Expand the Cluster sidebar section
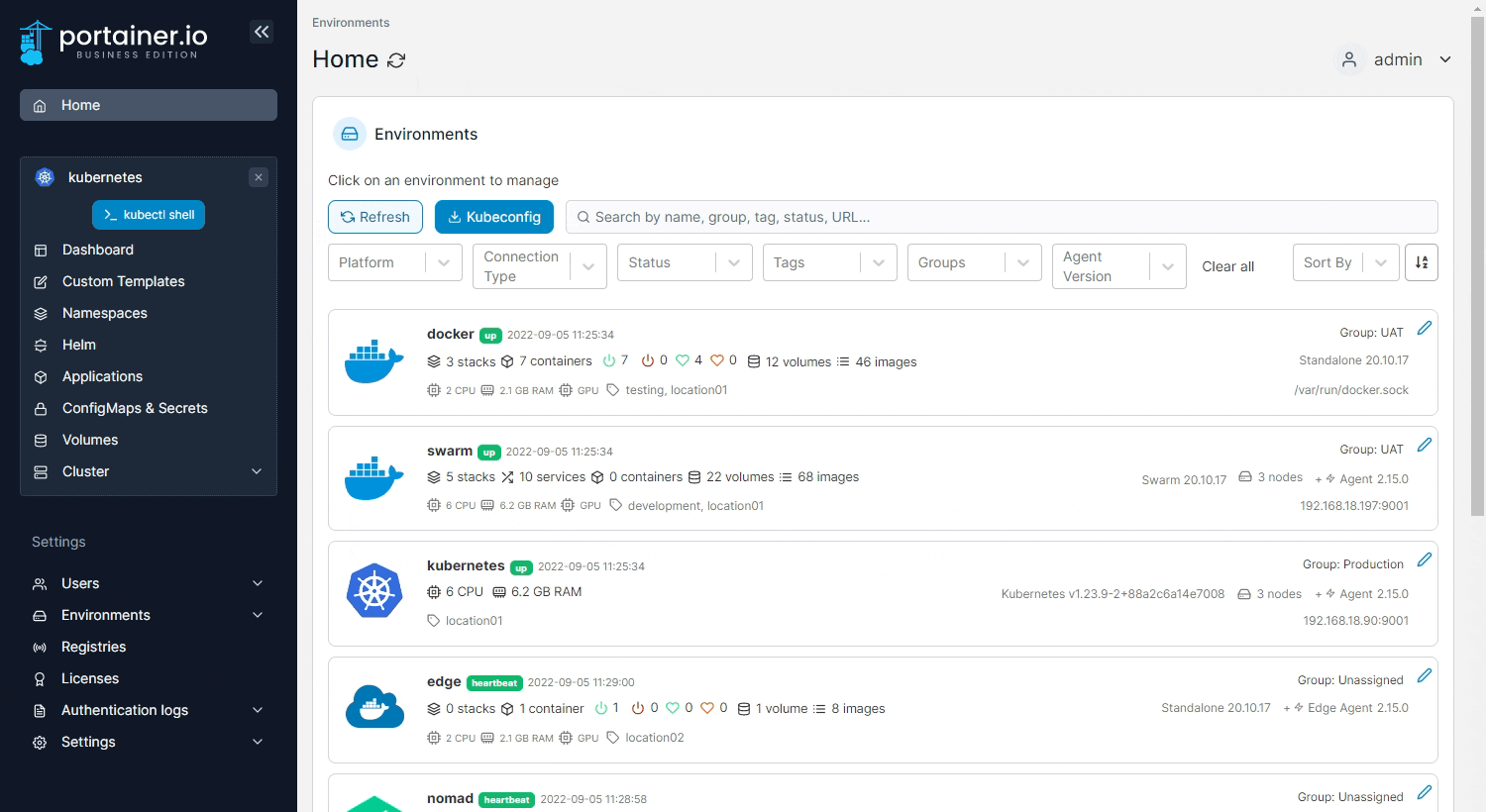This screenshot has height=812, width=1486. 85,471
